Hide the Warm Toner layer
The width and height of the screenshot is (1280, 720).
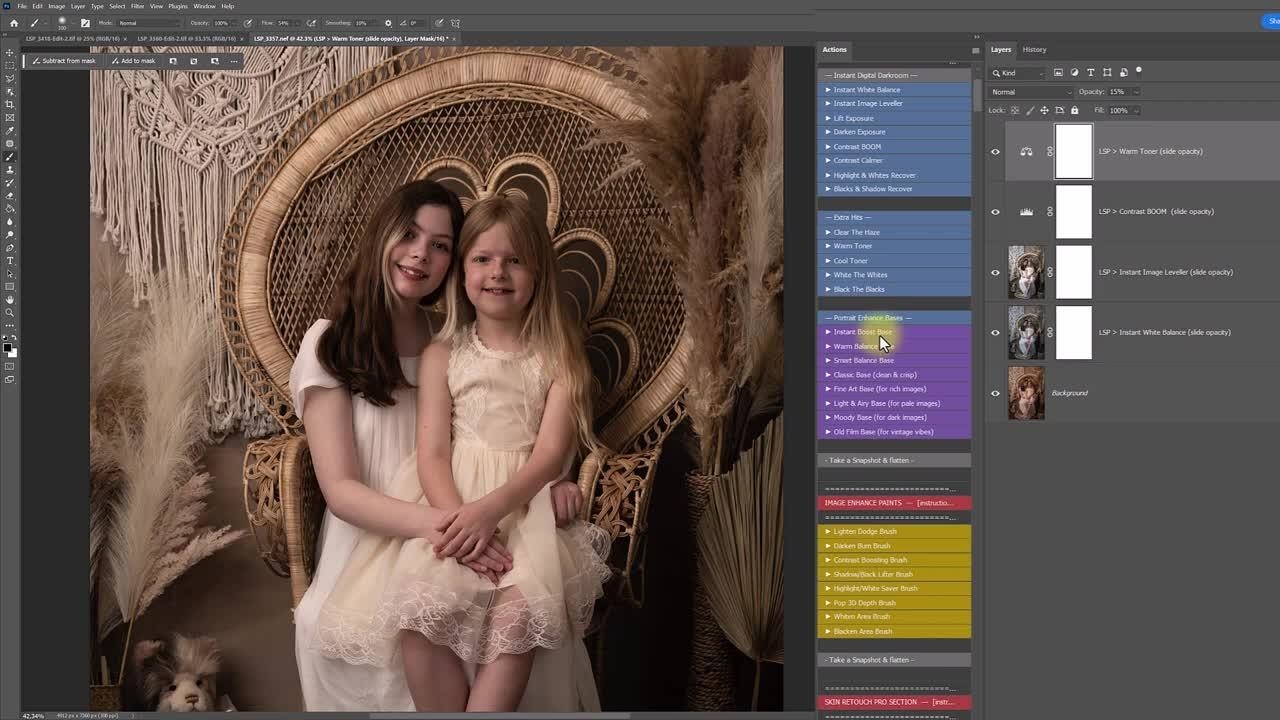pos(995,152)
